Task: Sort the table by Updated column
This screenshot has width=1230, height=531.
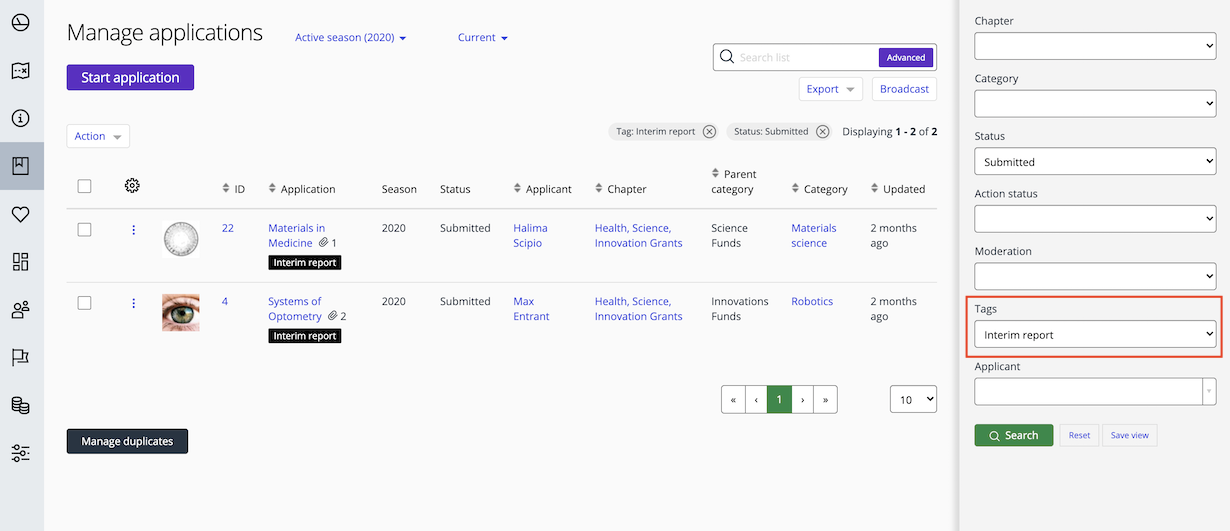Action: pyautogui.click(x=897, y=189)
